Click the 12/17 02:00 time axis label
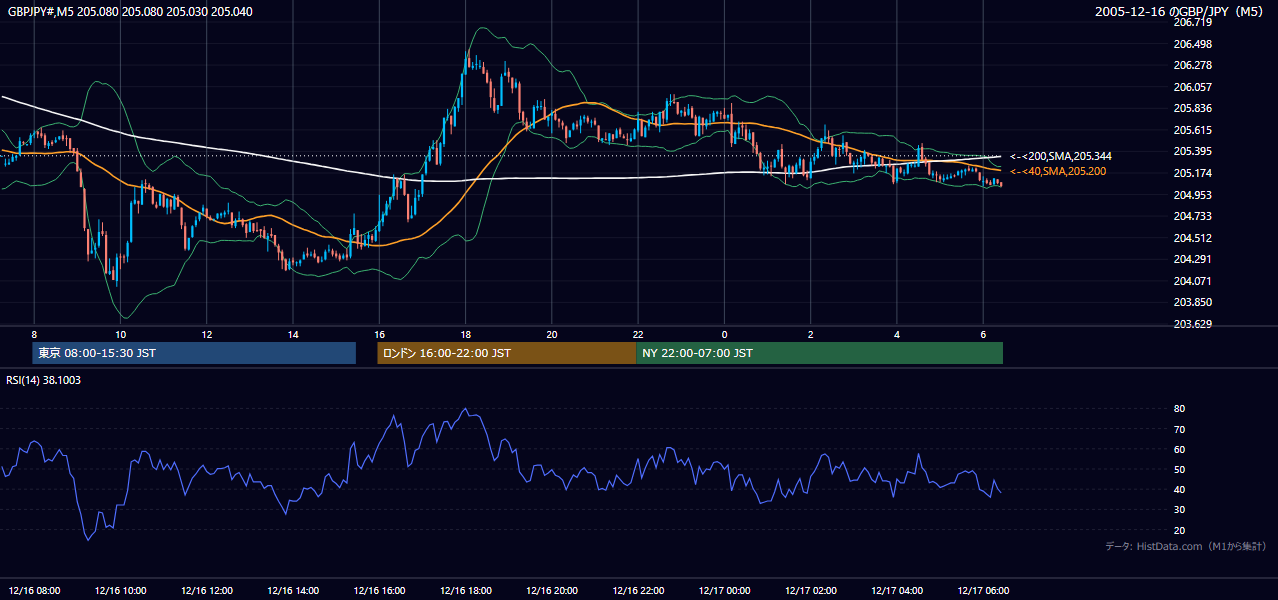The image size is (1278, 600). (811, 591)
